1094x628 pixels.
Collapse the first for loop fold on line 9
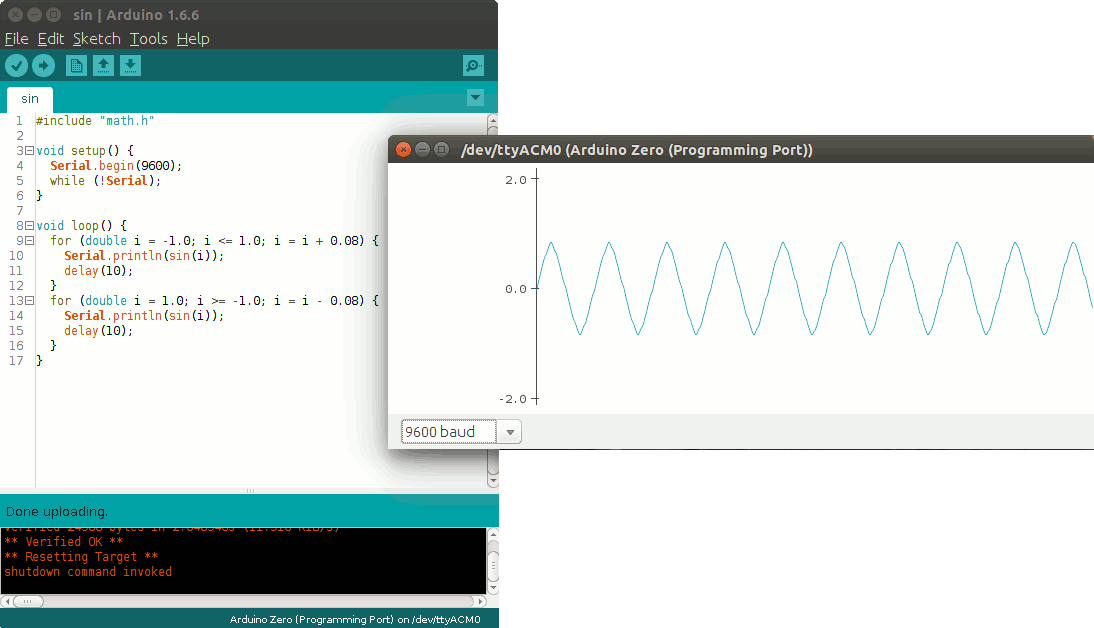coord(29,241)
